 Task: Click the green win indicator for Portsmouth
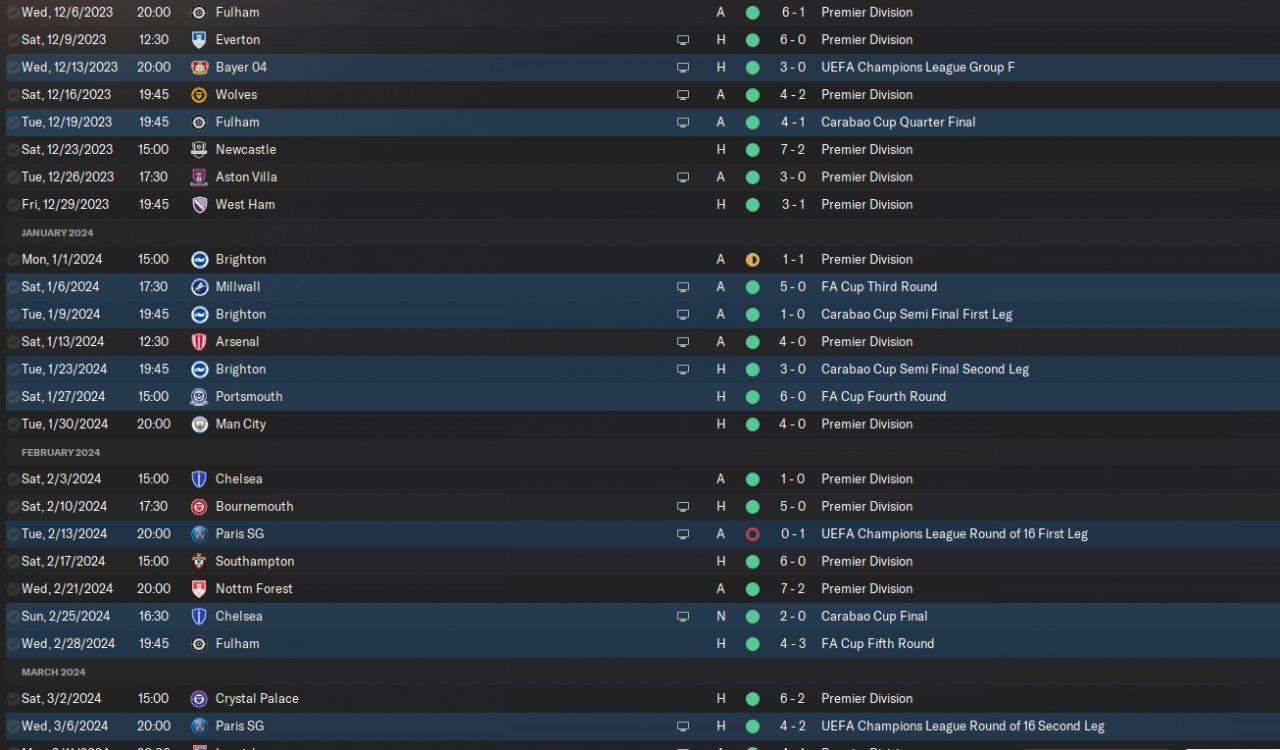[x=753, y=397]
